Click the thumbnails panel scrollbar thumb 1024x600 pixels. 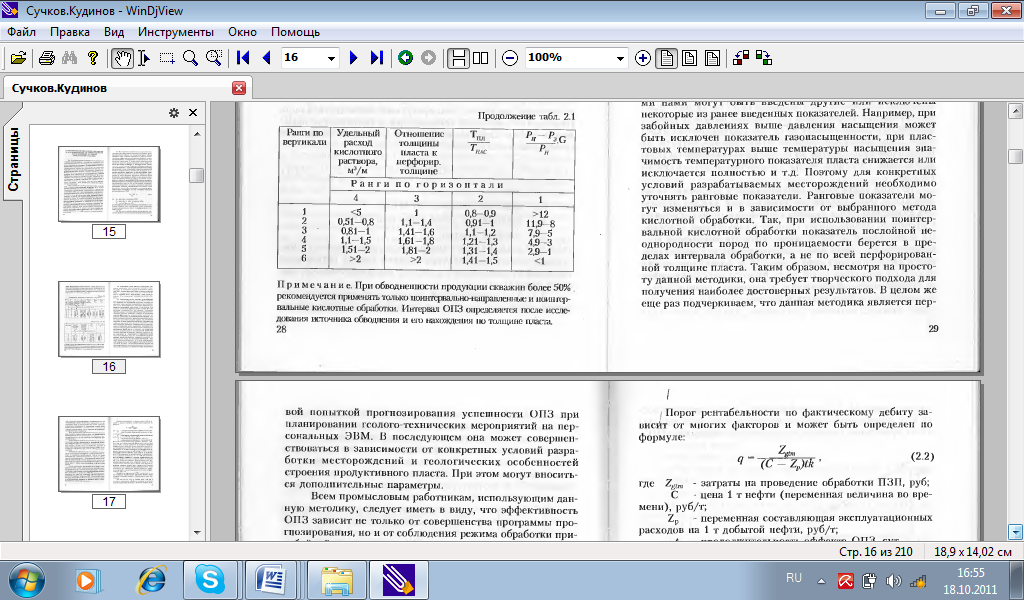click(197, 176)
